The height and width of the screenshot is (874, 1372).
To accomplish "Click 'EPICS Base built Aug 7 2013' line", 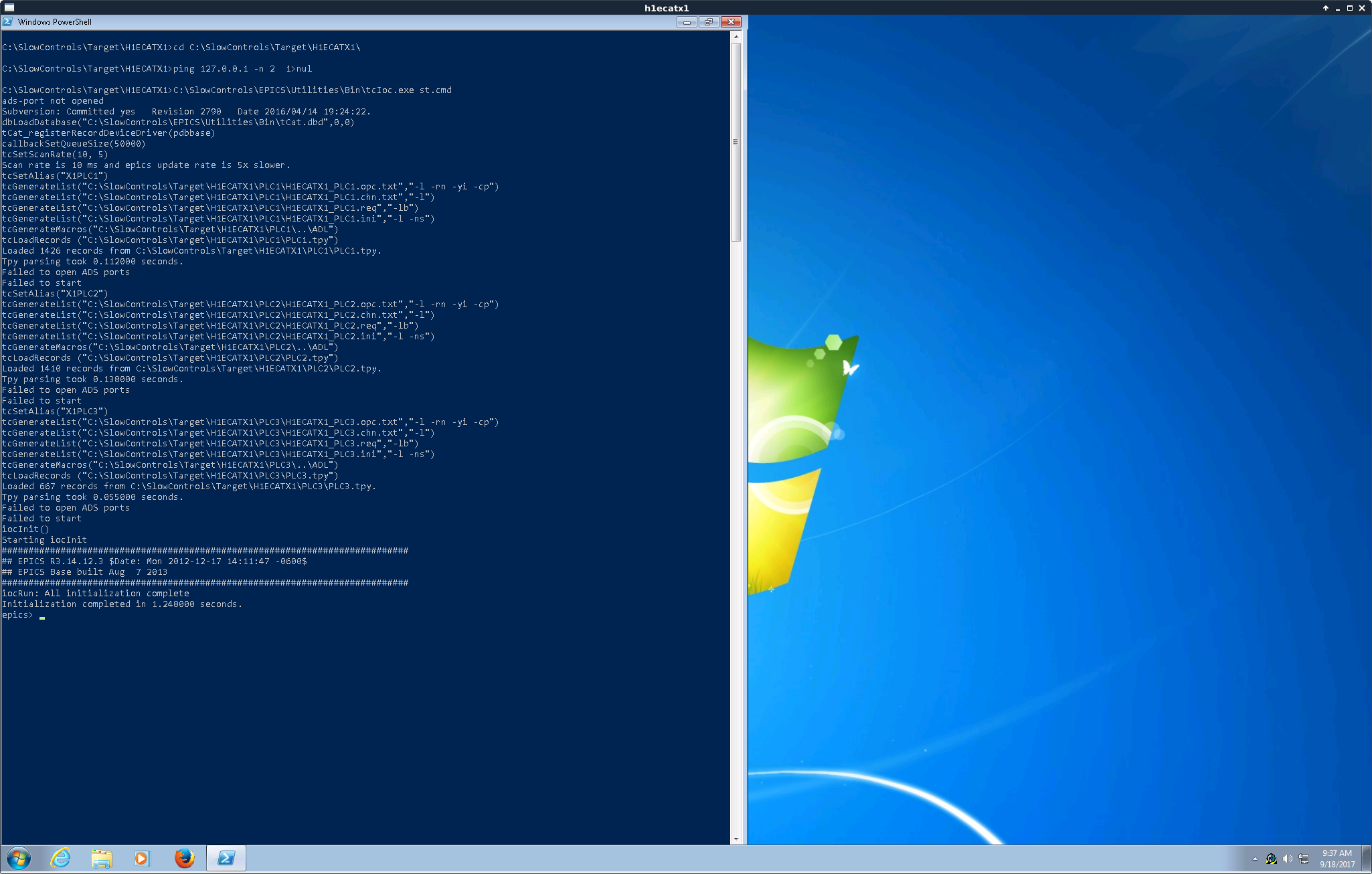I will point(84,572).
